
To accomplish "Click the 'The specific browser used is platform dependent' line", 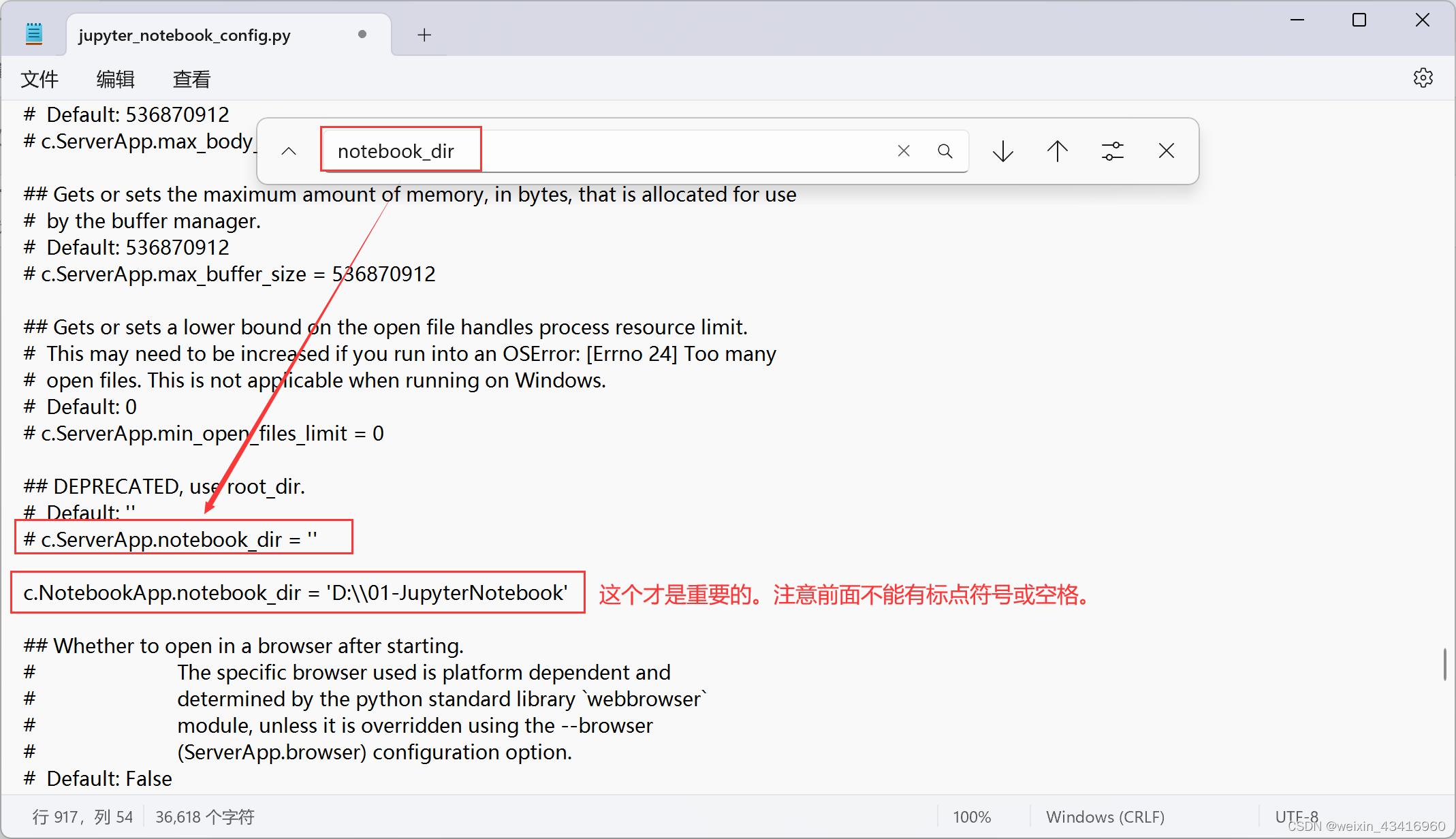I will pos(424,672).
